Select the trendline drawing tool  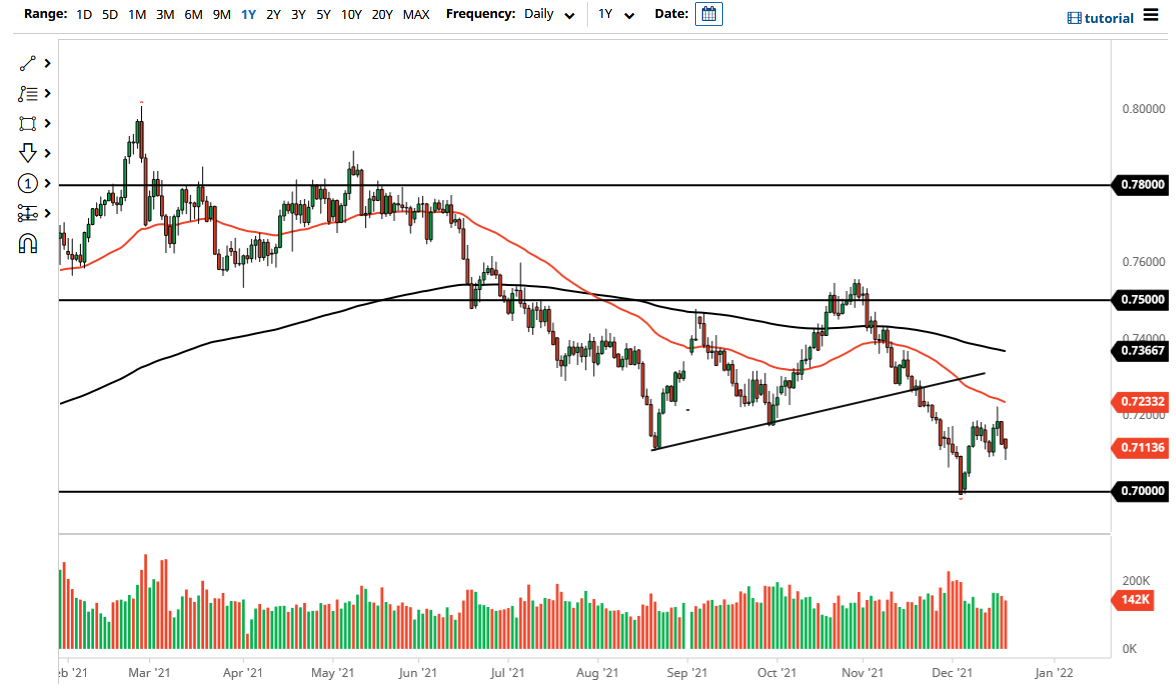point(28,63)
